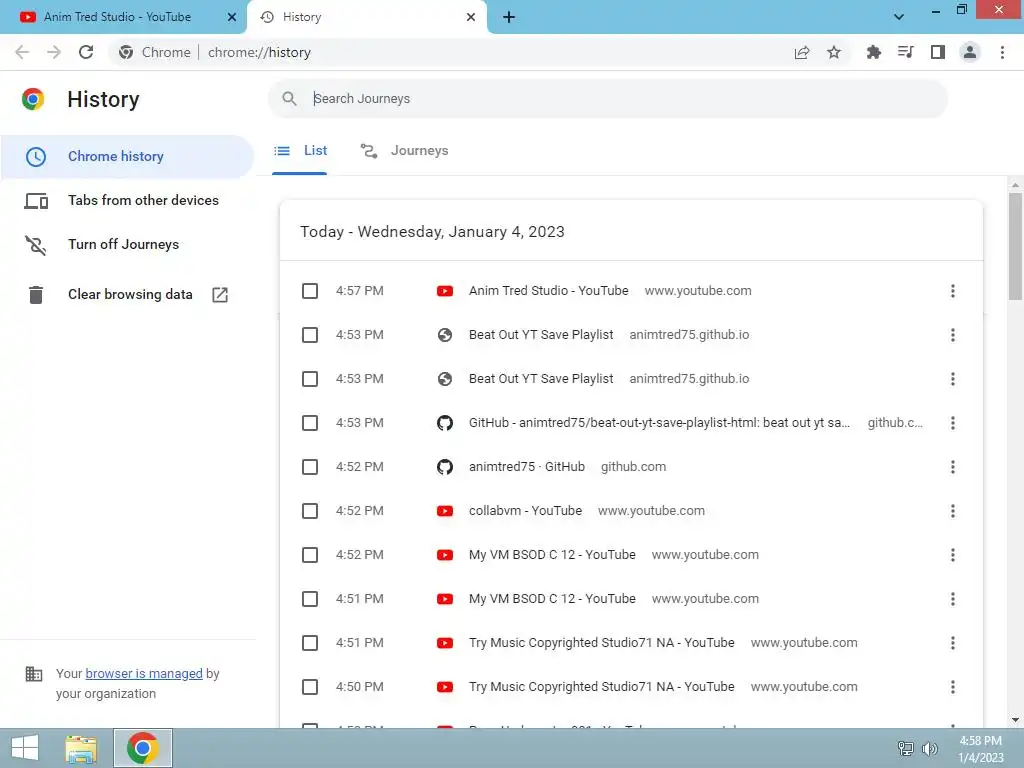Screen dimensions: 1024x768
Task: Check the first 4:53 PM Beat Out YT entry
Action: coord(310,335)
